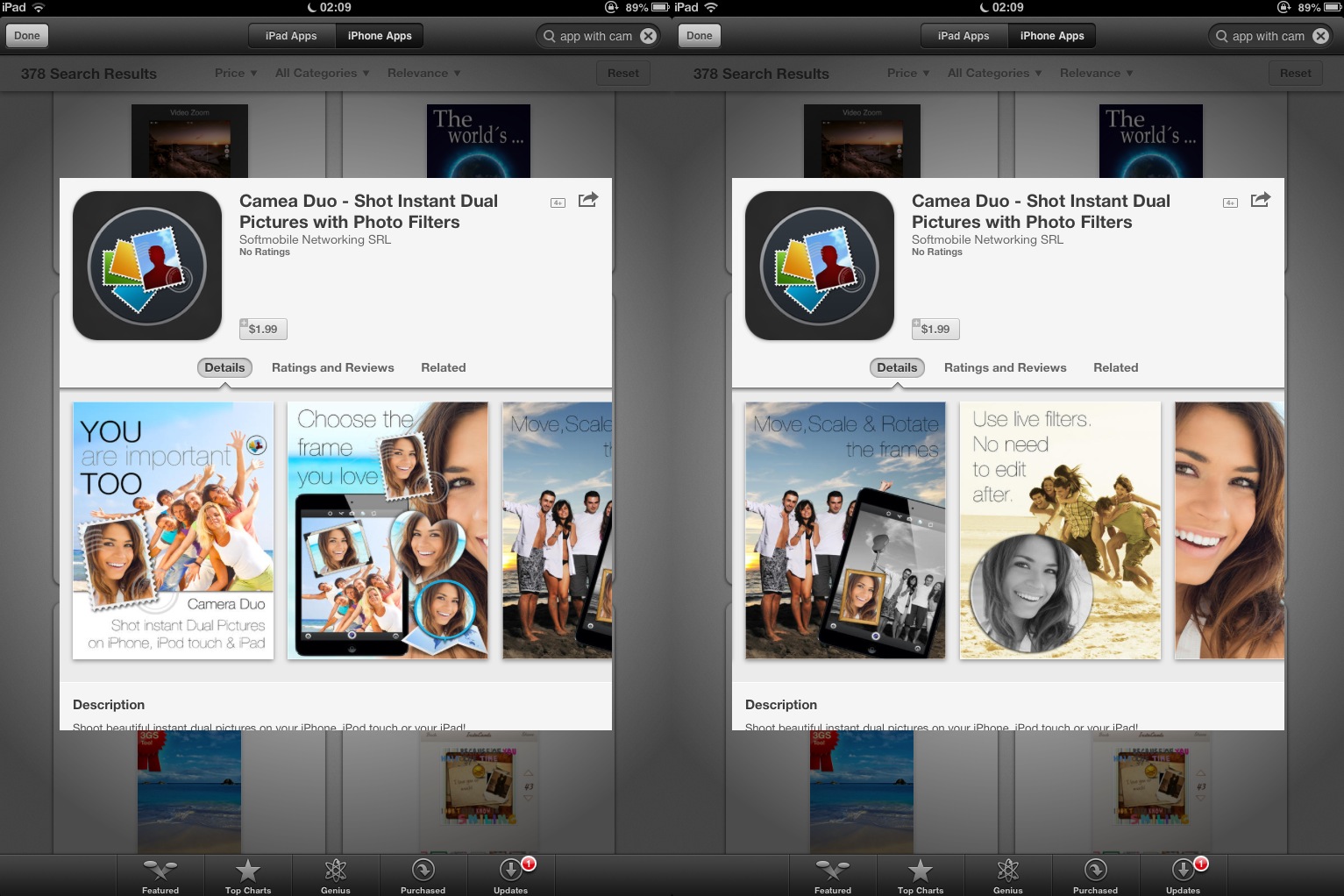Tap the Video Zoom app thumbnail, right screen
This screenshot has width=1344, height=896.
point(862,141)
